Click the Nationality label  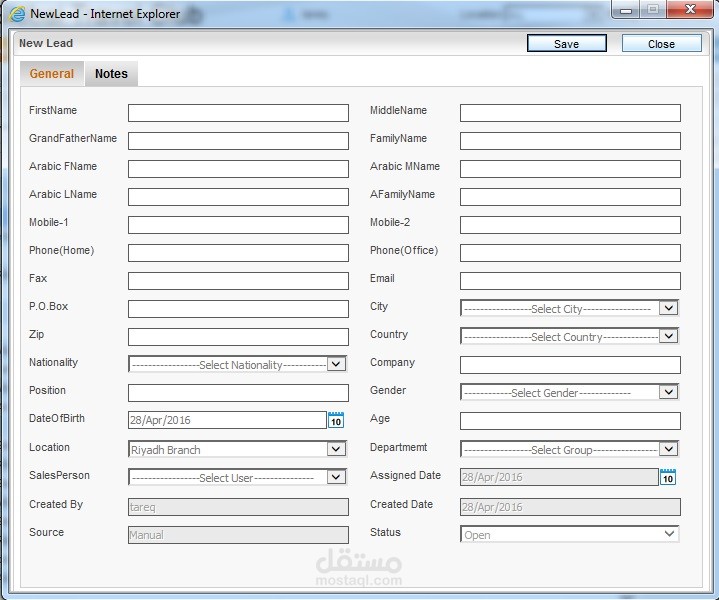click(x=53, y=362)
